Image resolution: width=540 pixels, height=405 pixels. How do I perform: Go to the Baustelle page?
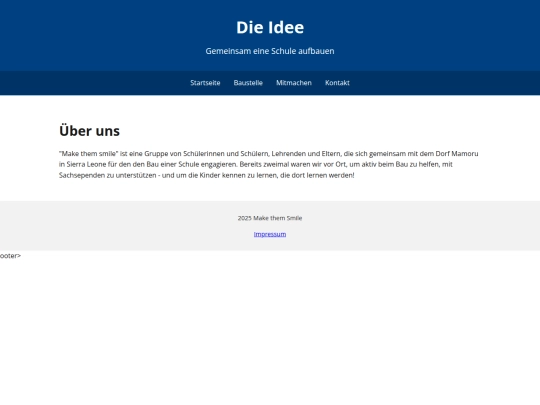click(248, 83)
